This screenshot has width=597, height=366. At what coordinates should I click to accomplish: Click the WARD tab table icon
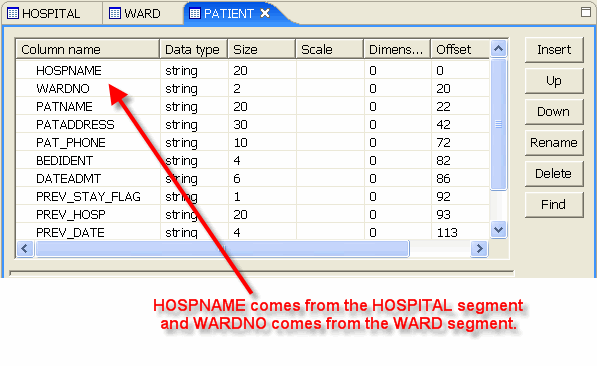click(115, 13)
